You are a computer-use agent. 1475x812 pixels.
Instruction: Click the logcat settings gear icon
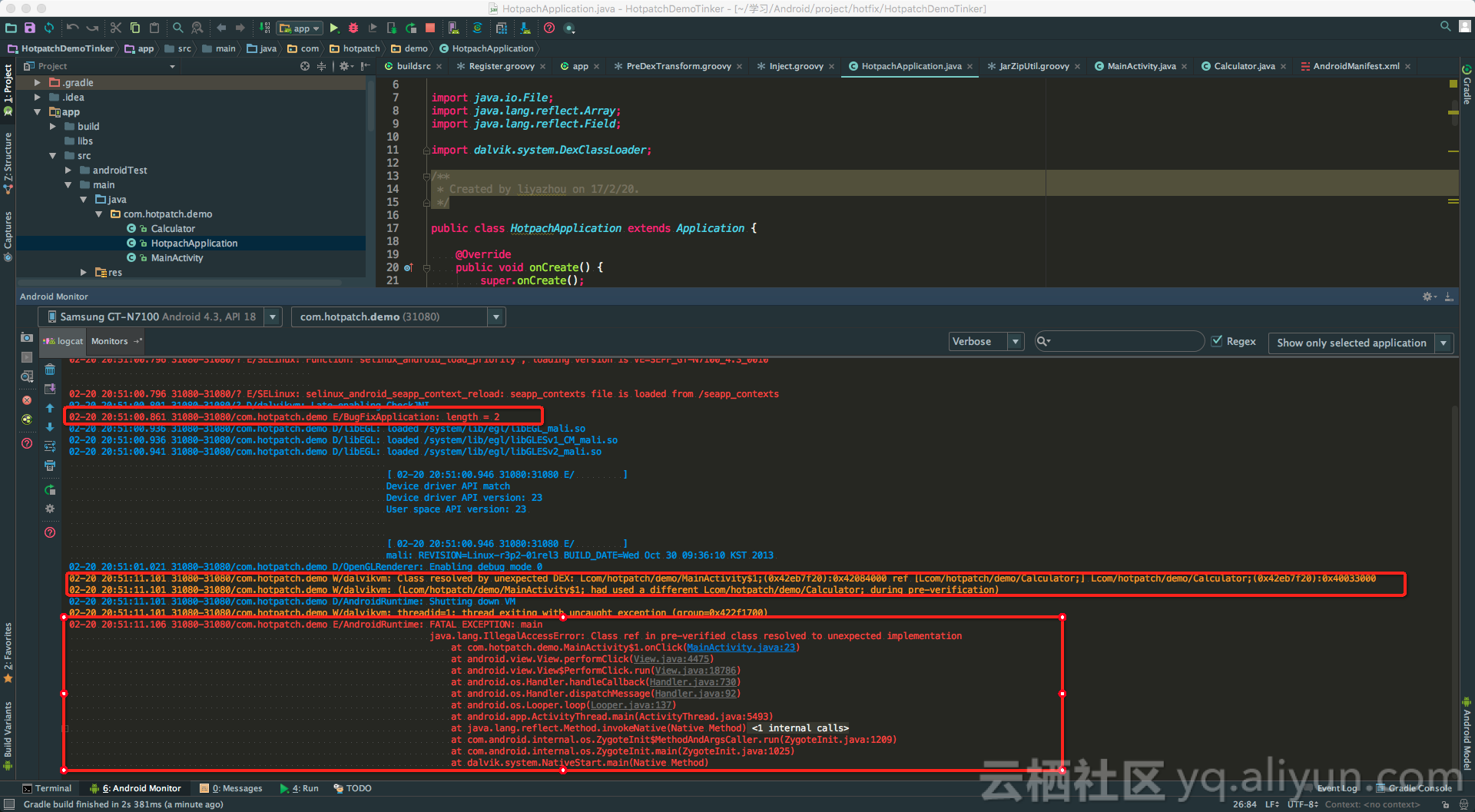point(50,509)
